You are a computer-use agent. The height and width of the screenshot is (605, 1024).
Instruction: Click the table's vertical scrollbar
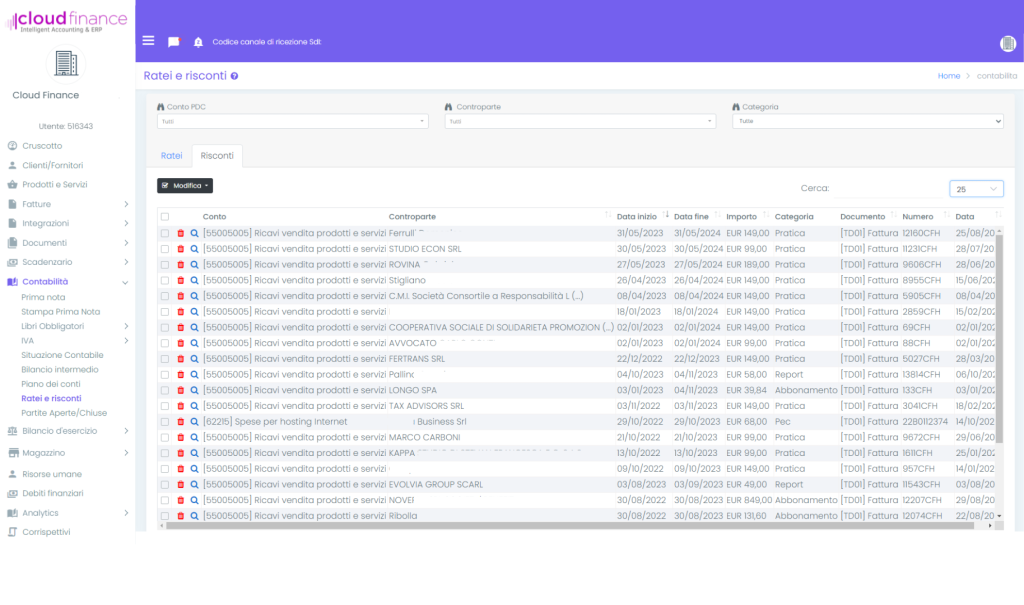pos(999,338)
